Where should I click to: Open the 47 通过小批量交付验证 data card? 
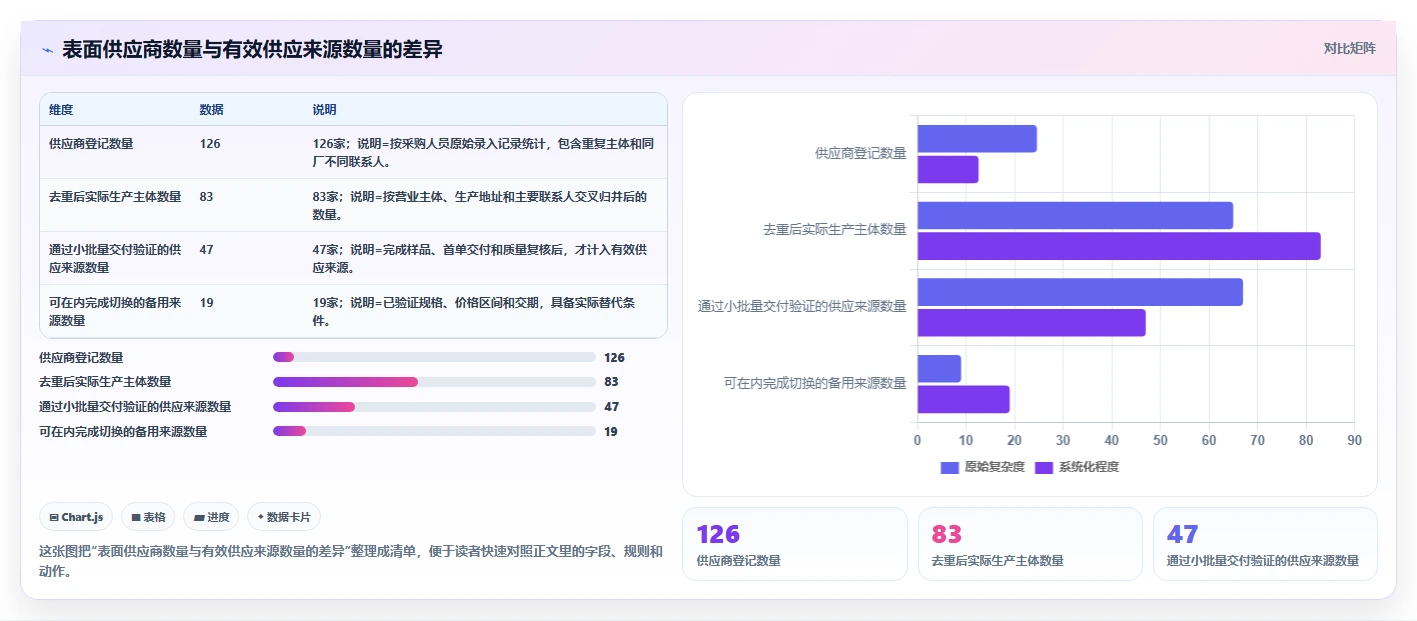[1265, 544]
